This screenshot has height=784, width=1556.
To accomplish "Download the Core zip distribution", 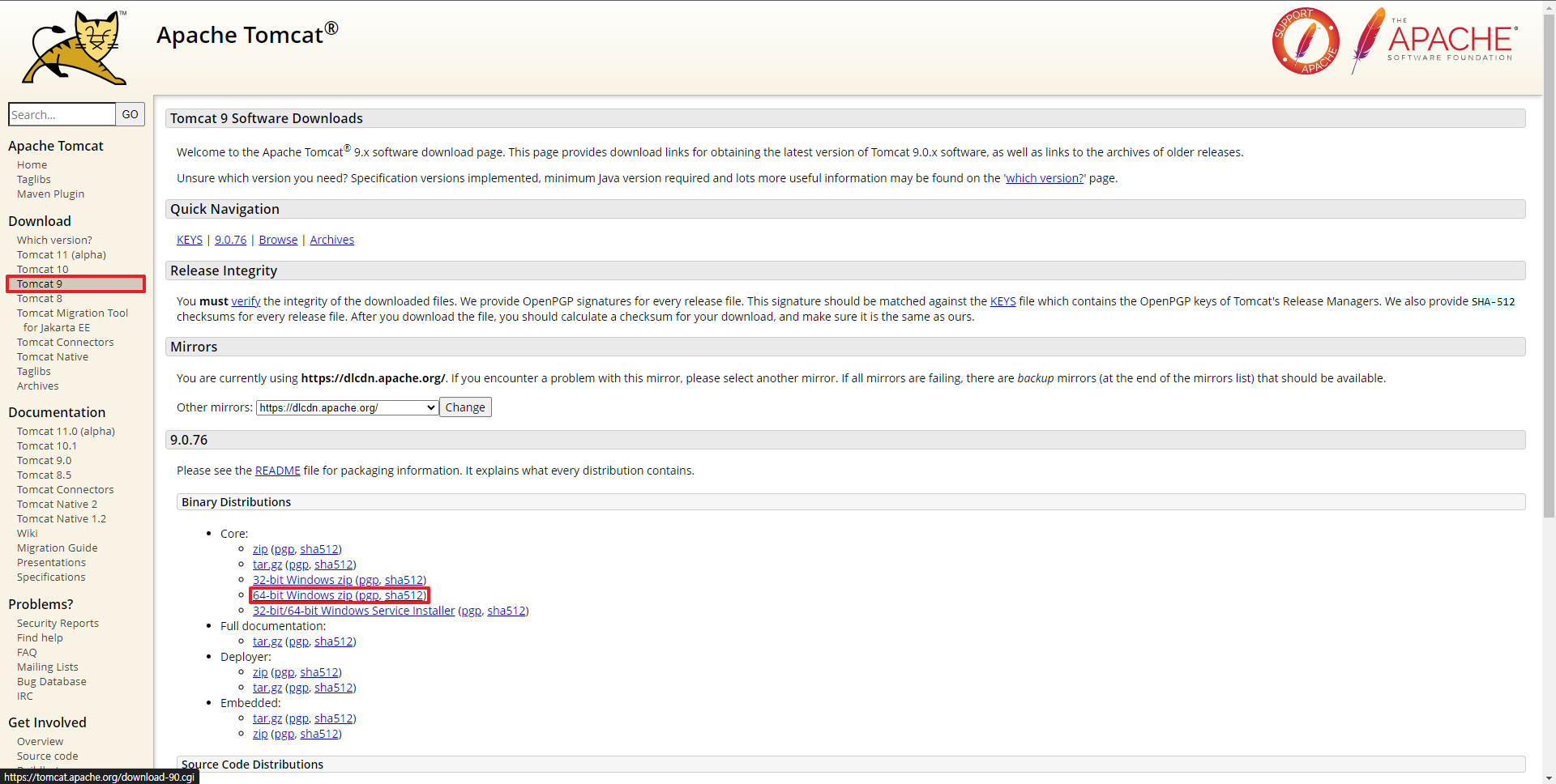I will tap(260, 549).
